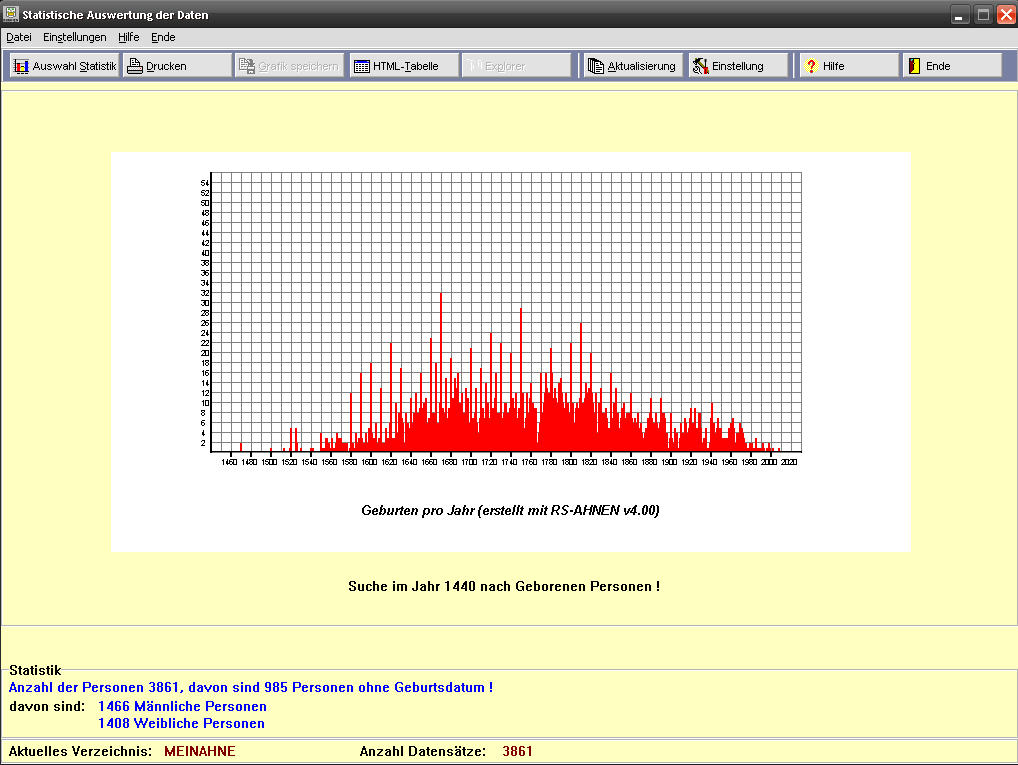The image size is (1018, 765).
Task: Click the Einstellung tools icon
Action: tap(700, 66)
